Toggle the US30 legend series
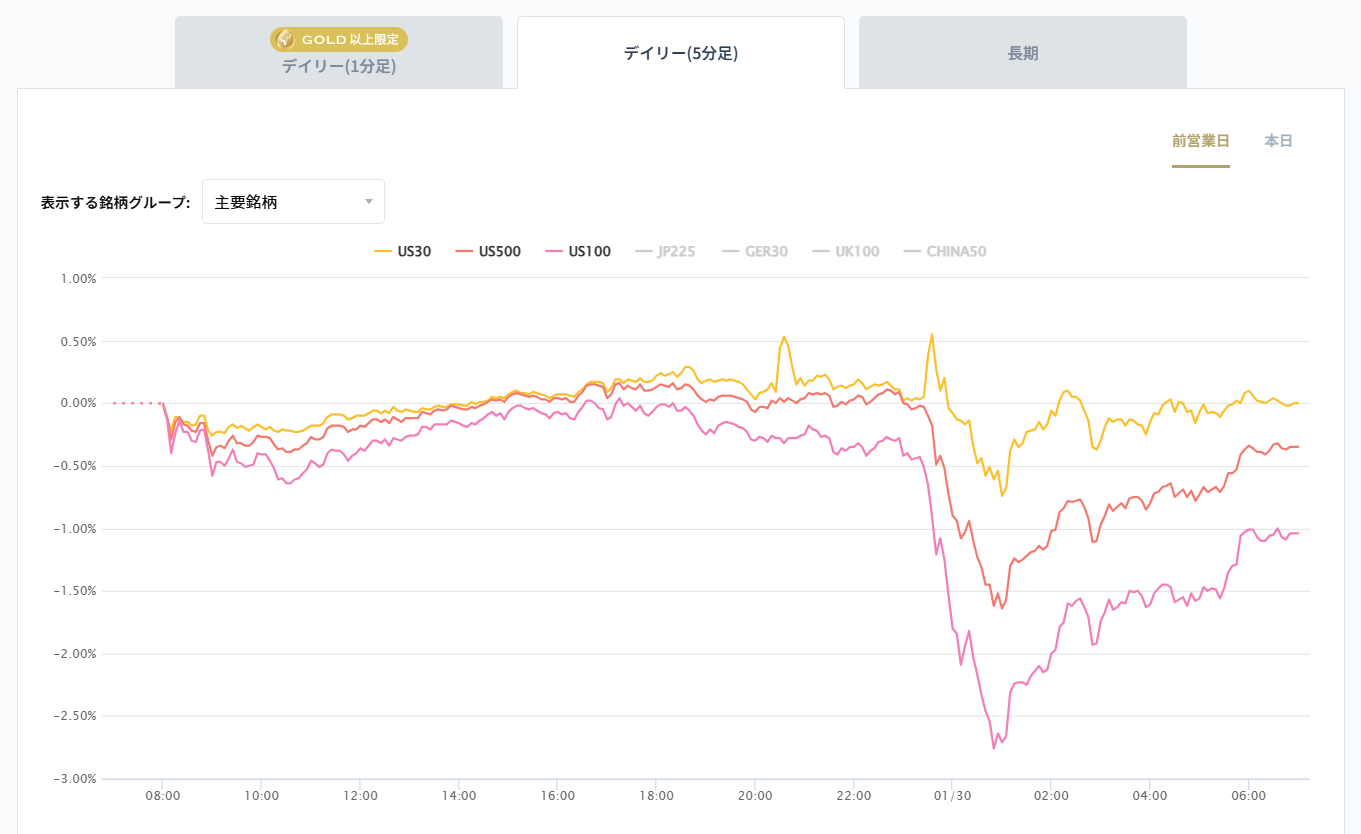Image resolution: width=1361 pixels, height=834 pixels. coord(413,251)
